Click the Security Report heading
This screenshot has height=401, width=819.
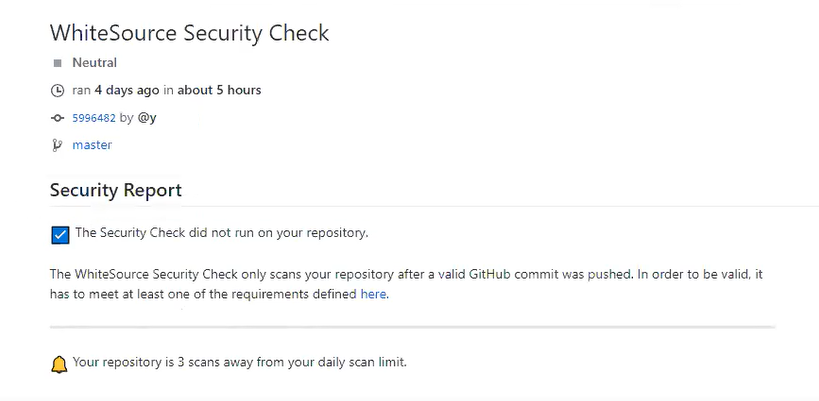tap(116, 190)
